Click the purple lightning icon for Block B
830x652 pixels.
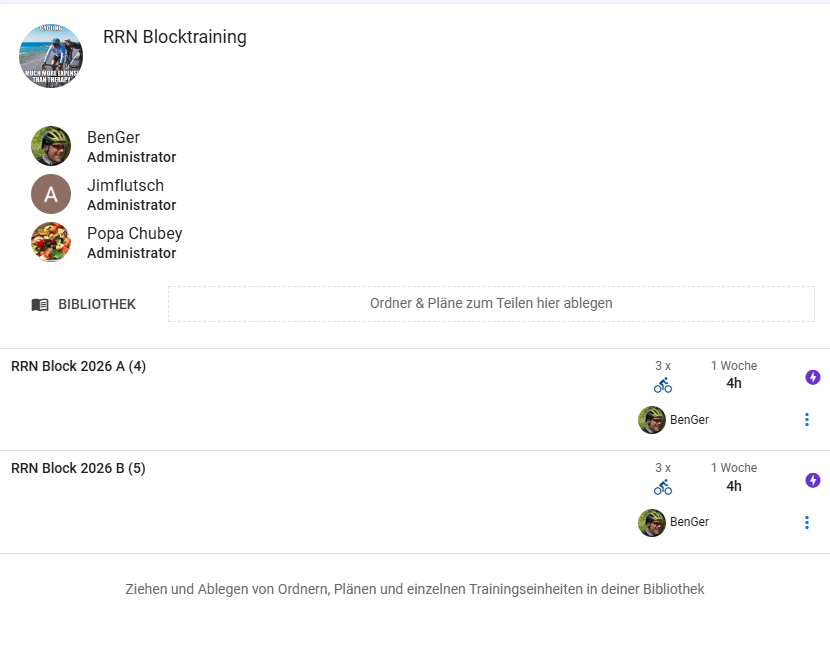(813, 480)
